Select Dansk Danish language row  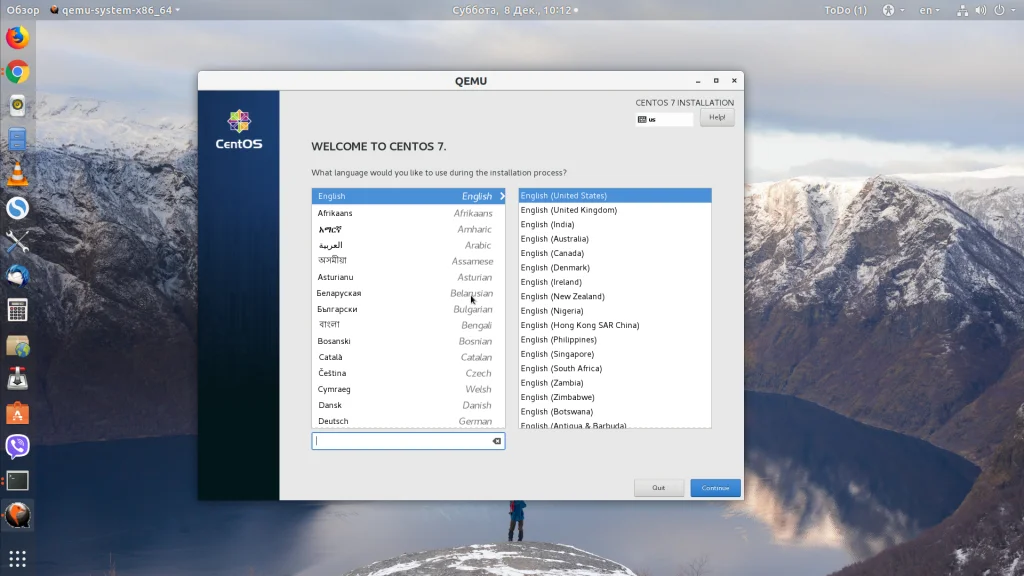pyautogui.click(x=408, y=405)
